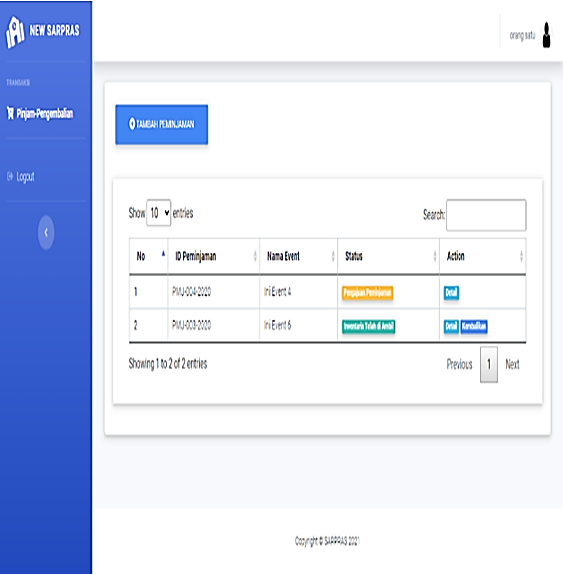This screenshot has width=563, height=574.
Task: Open Detail for PMJ-004-2020
Action: tap(451, 292)
